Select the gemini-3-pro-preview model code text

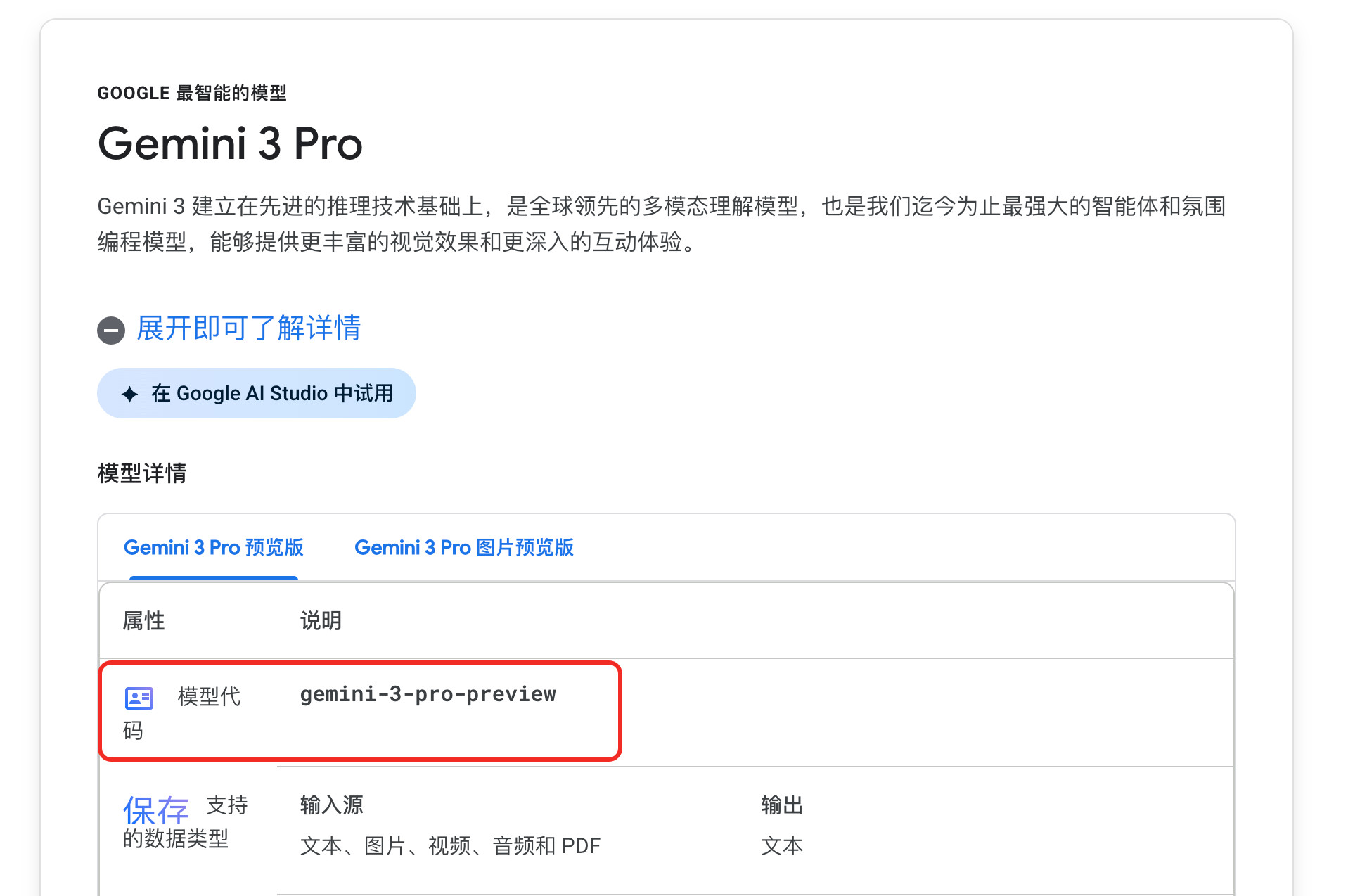click(428, 695)
